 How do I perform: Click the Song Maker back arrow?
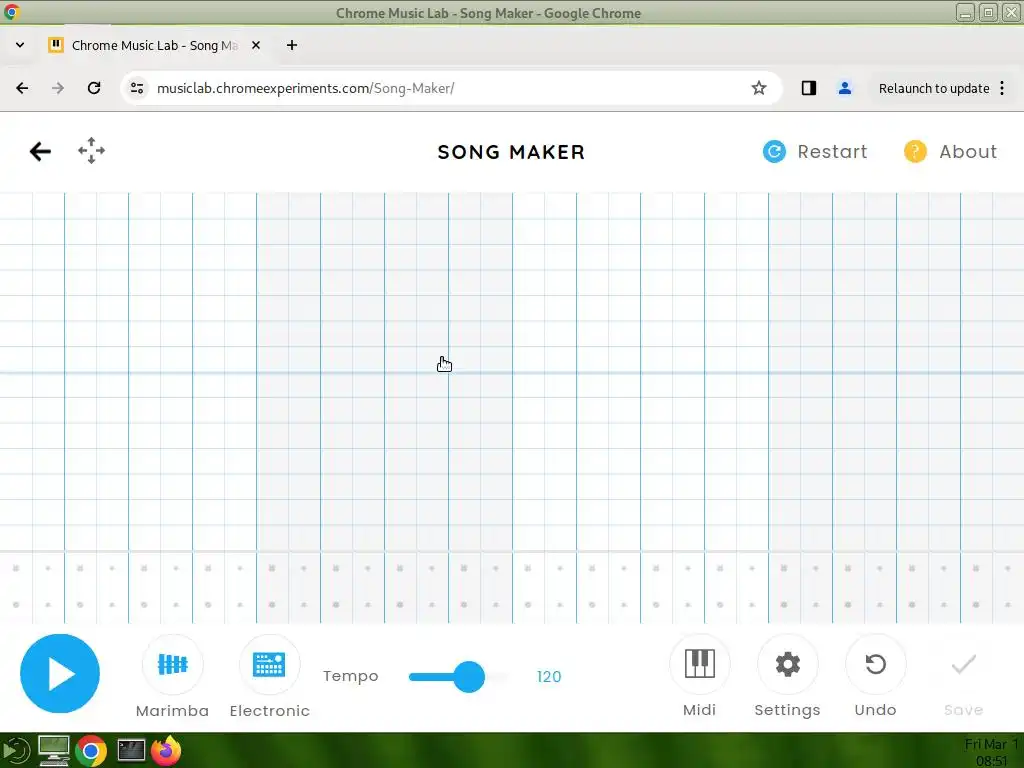click(x=40, y=152)
